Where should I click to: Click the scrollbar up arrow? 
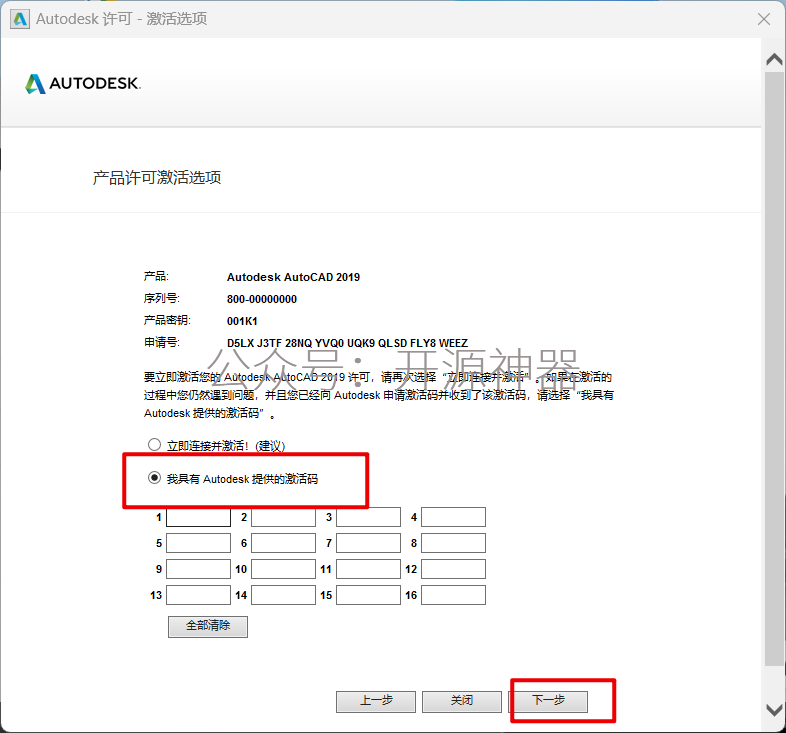tap(774, 60)
